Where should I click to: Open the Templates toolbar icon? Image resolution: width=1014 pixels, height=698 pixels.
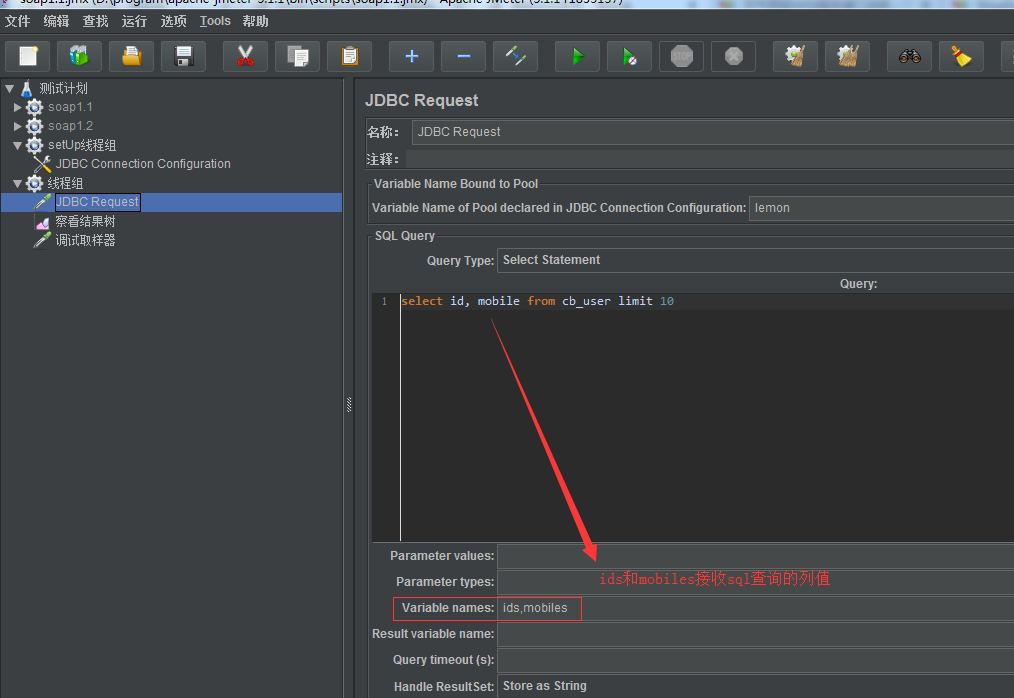point(79,57)
